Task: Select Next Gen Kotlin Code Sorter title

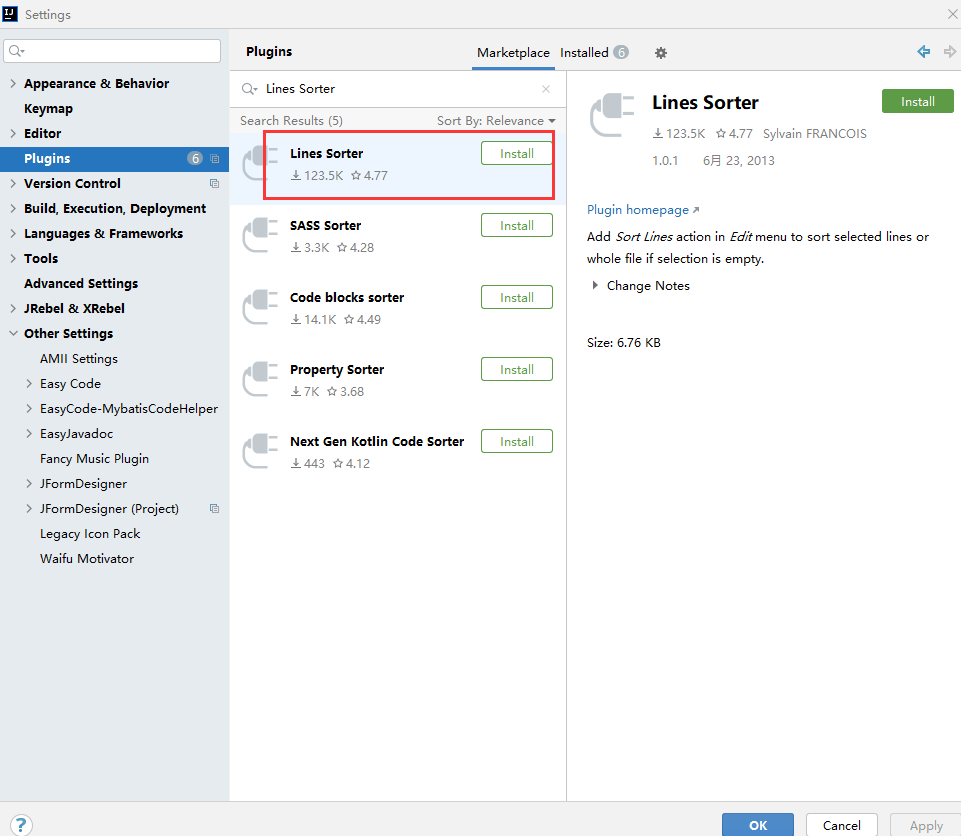Action: pyautogui.click(x=377, y=442)
